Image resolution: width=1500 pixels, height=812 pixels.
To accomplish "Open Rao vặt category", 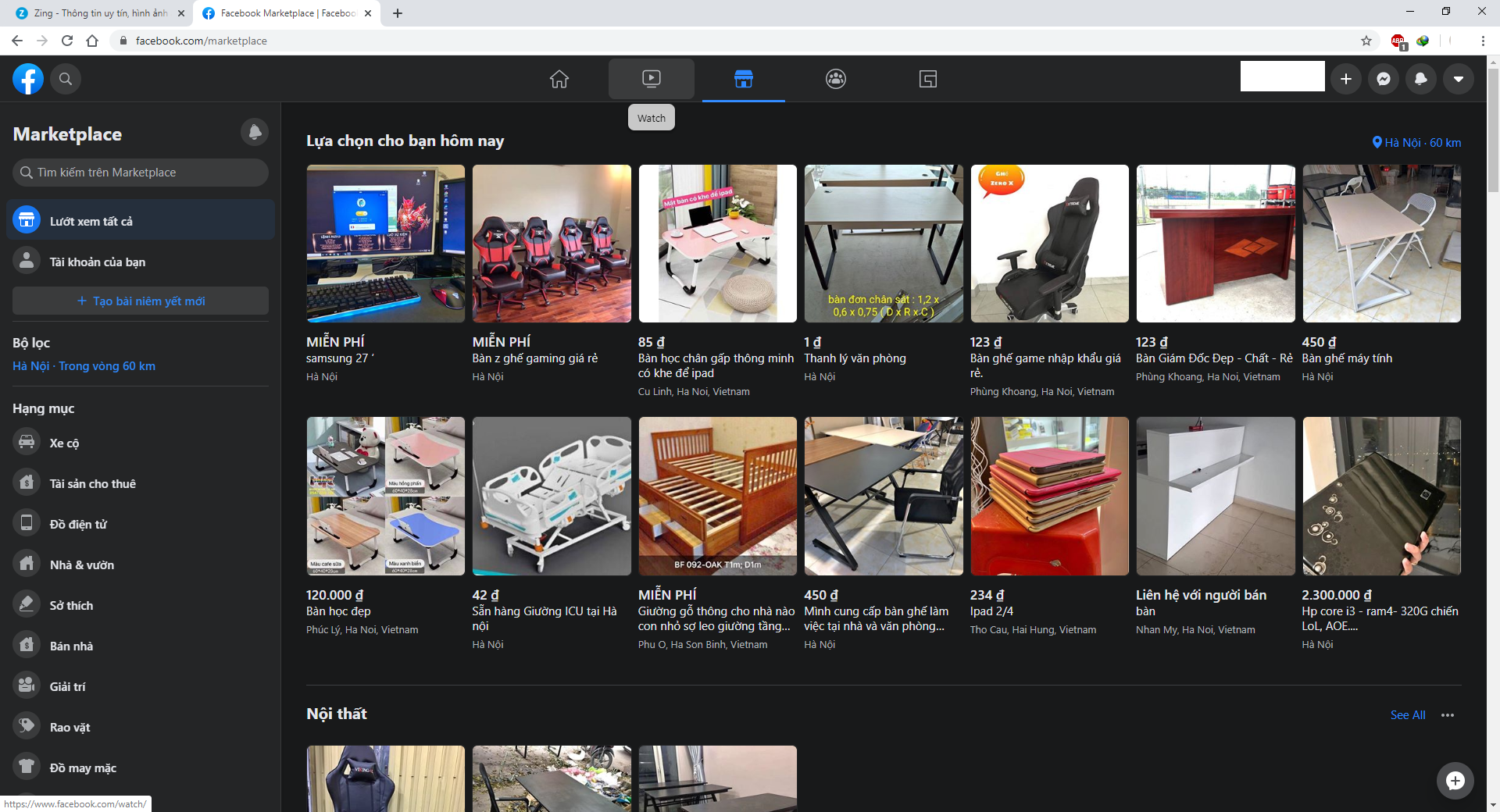I will [x=141, y=727].
